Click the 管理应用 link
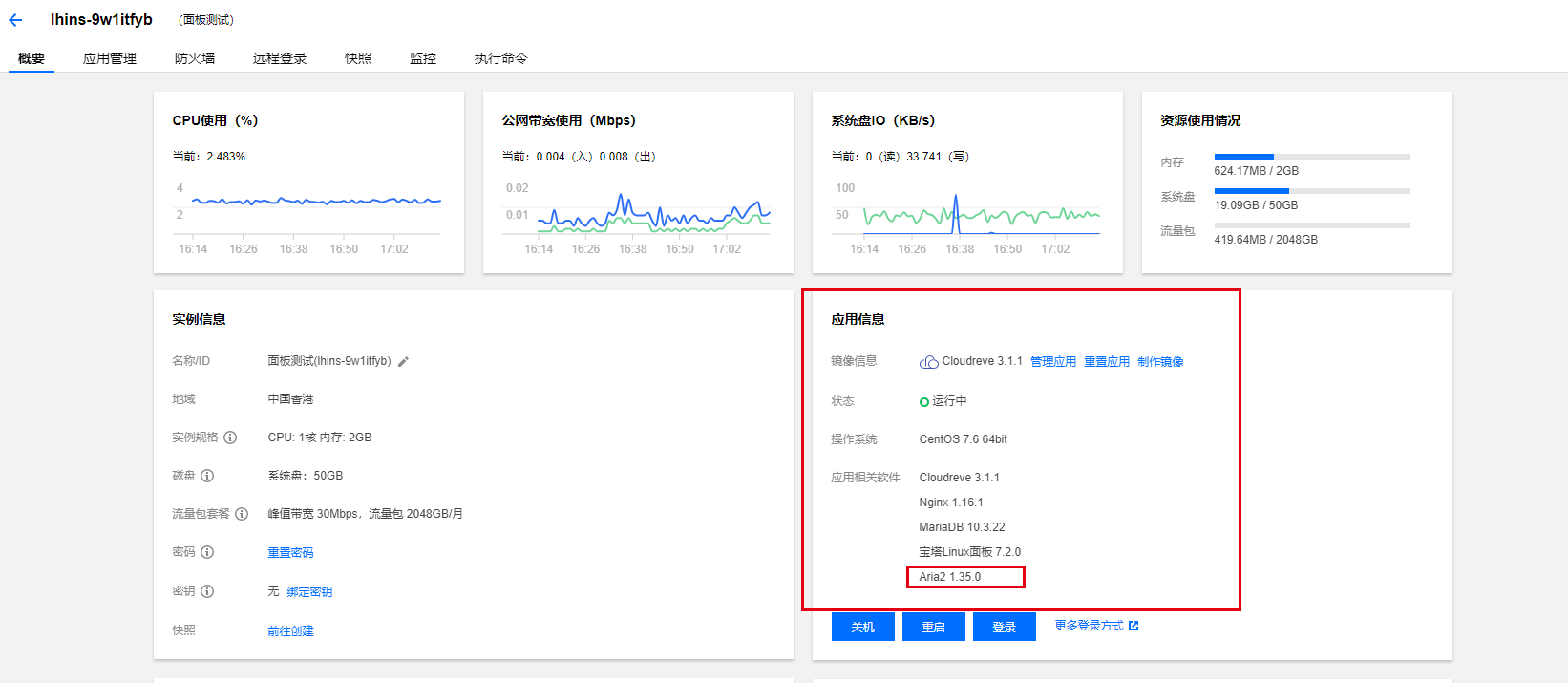 (1053, 362)
